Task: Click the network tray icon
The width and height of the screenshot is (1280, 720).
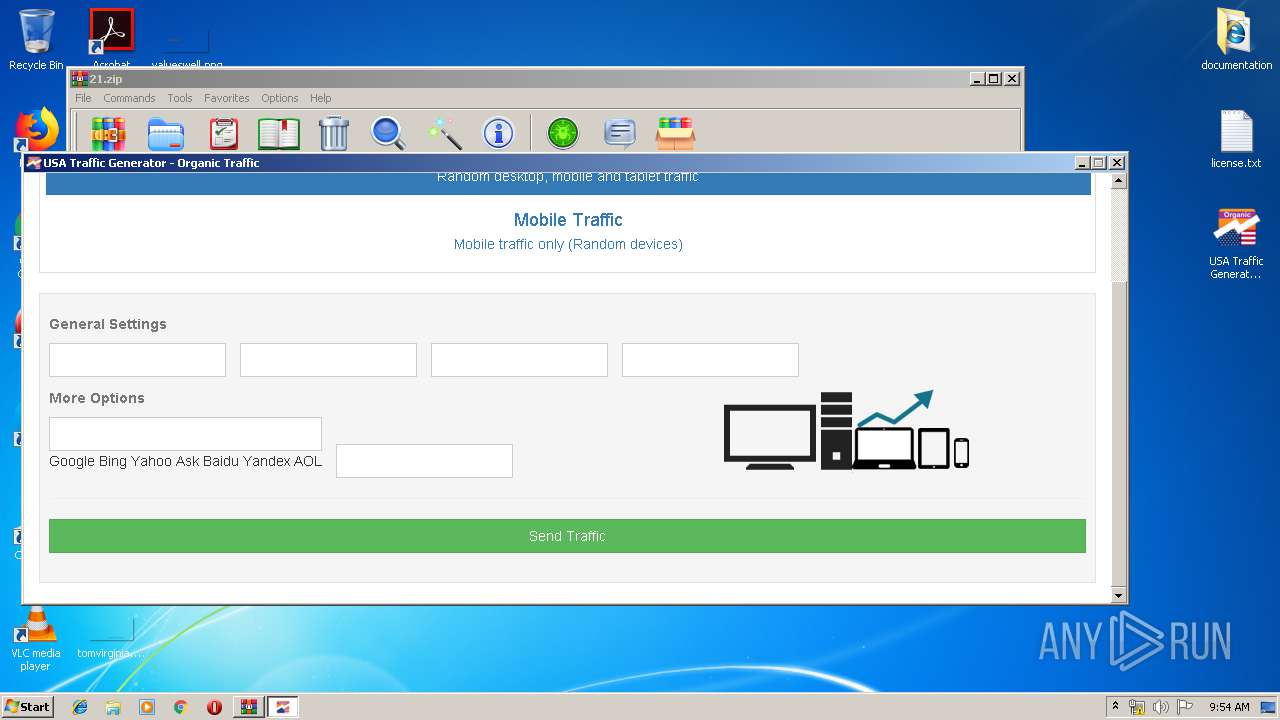Action: click(x=1137, y=707)
